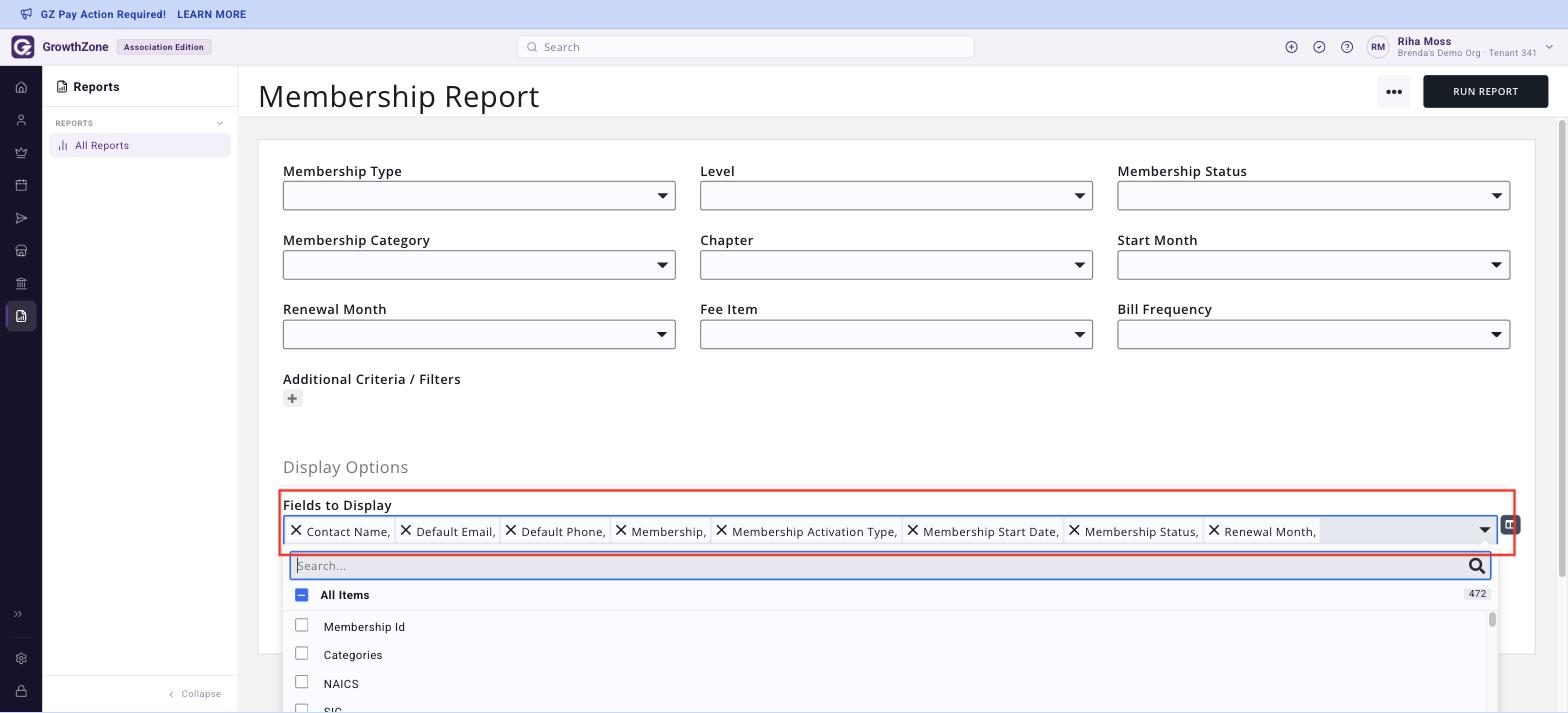The height and width of the screenshot is (713, 1568).
Task: Open the help question mark icon
Action: [x=1347, y=47]
